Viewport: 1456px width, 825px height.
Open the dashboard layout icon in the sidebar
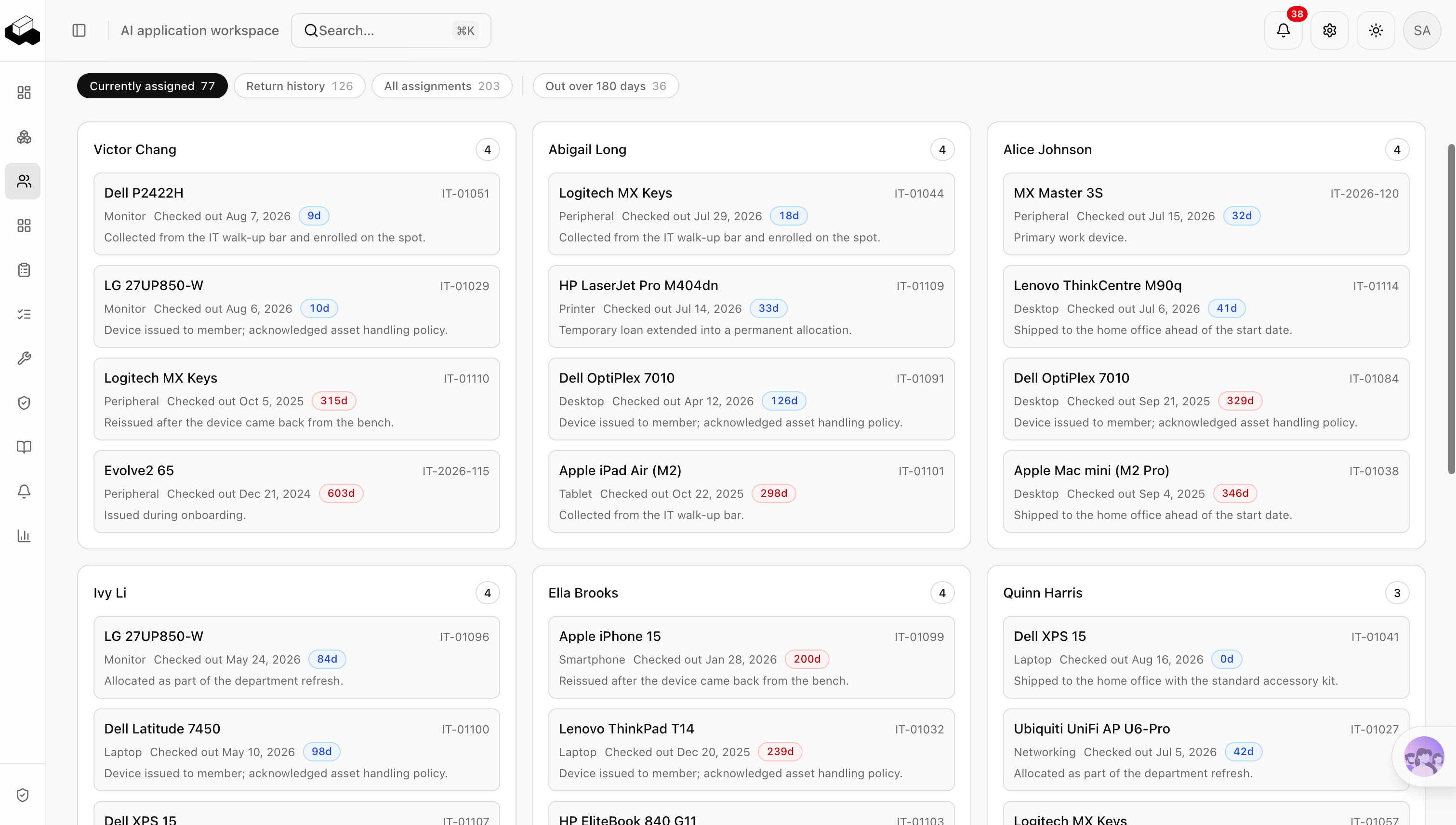pyautogui.click(x=24, y=93)
